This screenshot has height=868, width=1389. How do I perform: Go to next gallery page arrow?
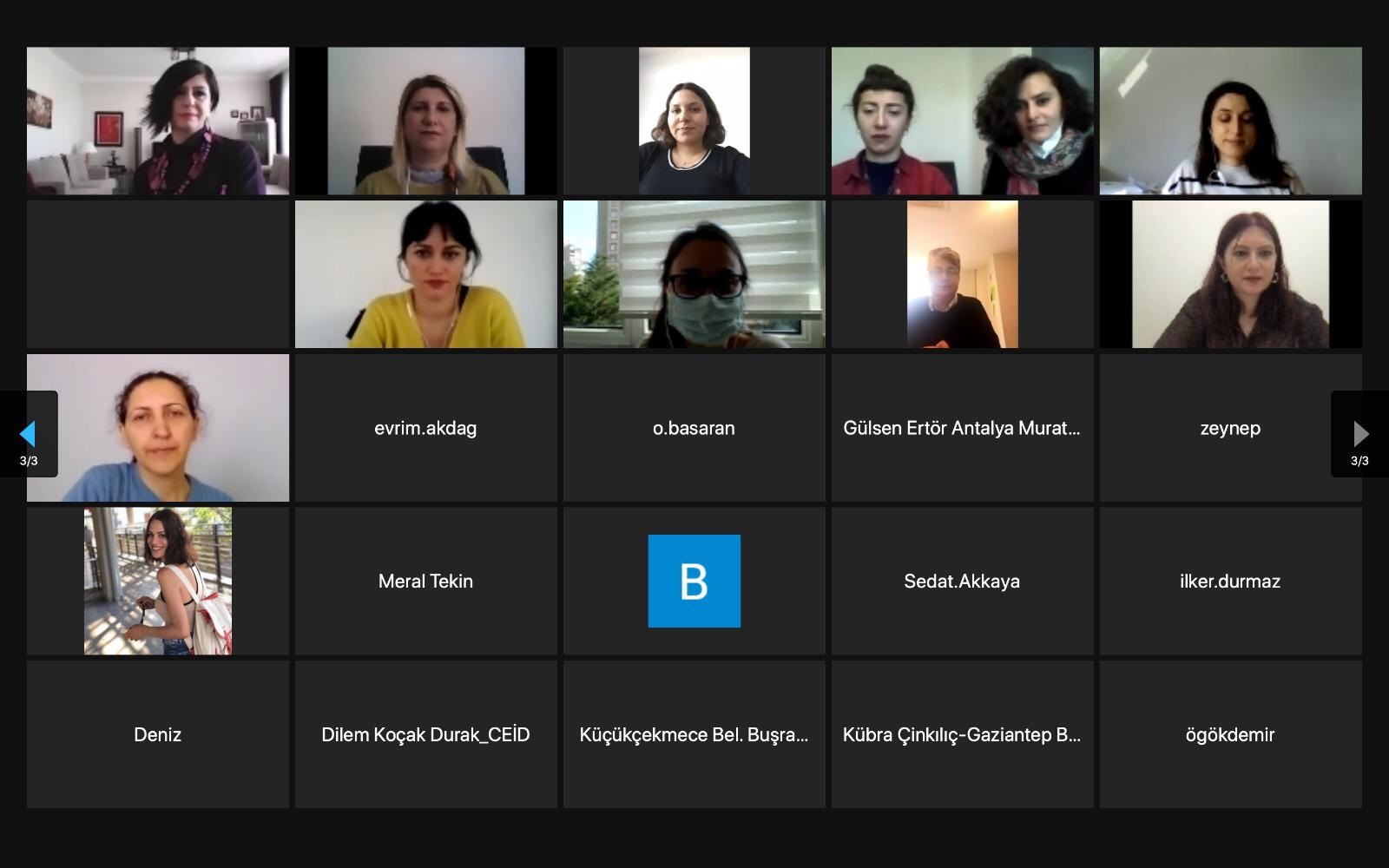[x=1359, y=433]
